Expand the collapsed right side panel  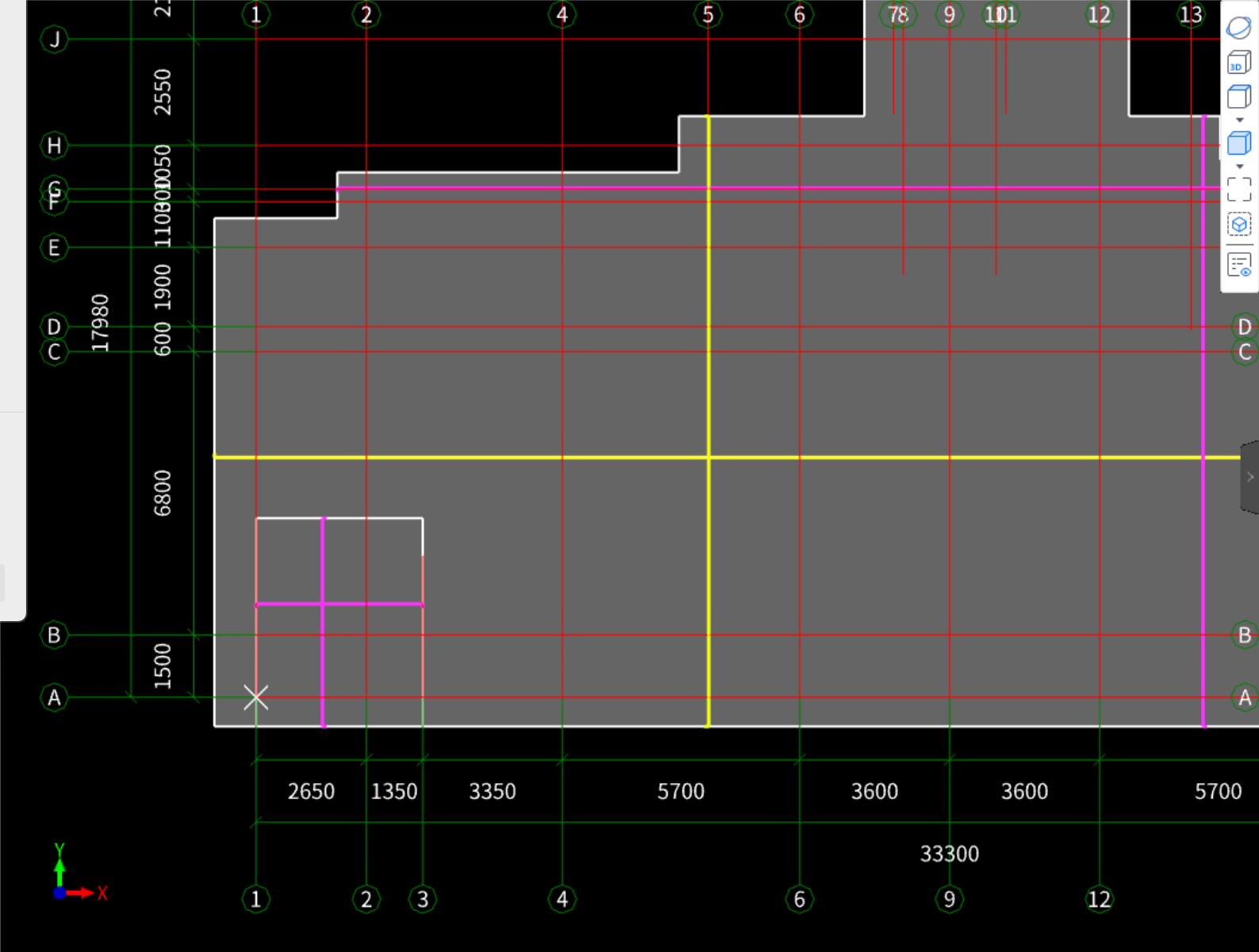click(1250, 477)
